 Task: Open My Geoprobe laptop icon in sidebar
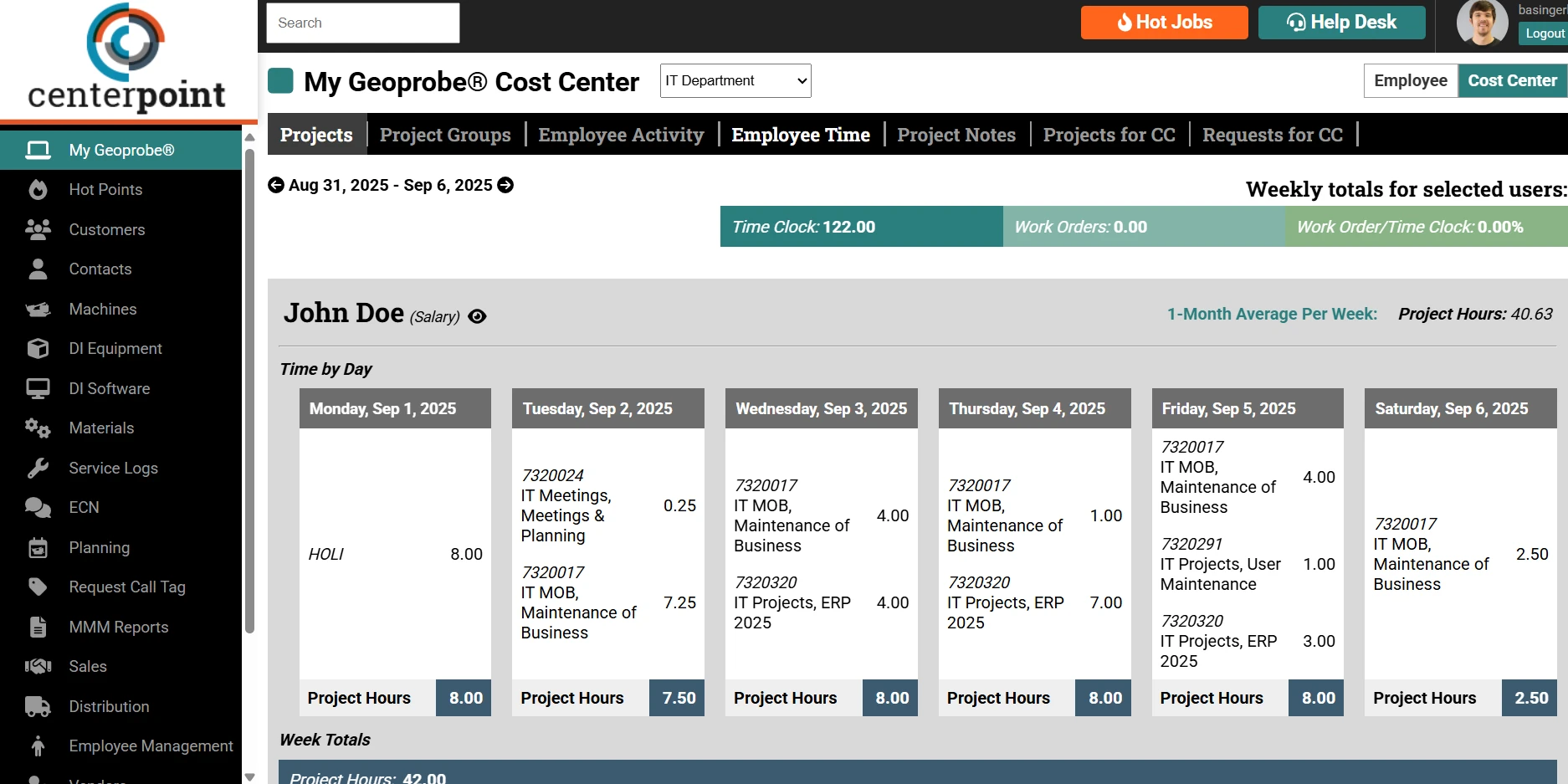pos(38,150)
